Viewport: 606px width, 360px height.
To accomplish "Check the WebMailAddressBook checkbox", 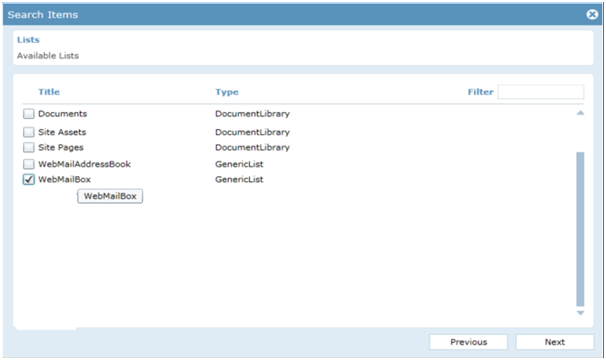I will click(29, 164).
